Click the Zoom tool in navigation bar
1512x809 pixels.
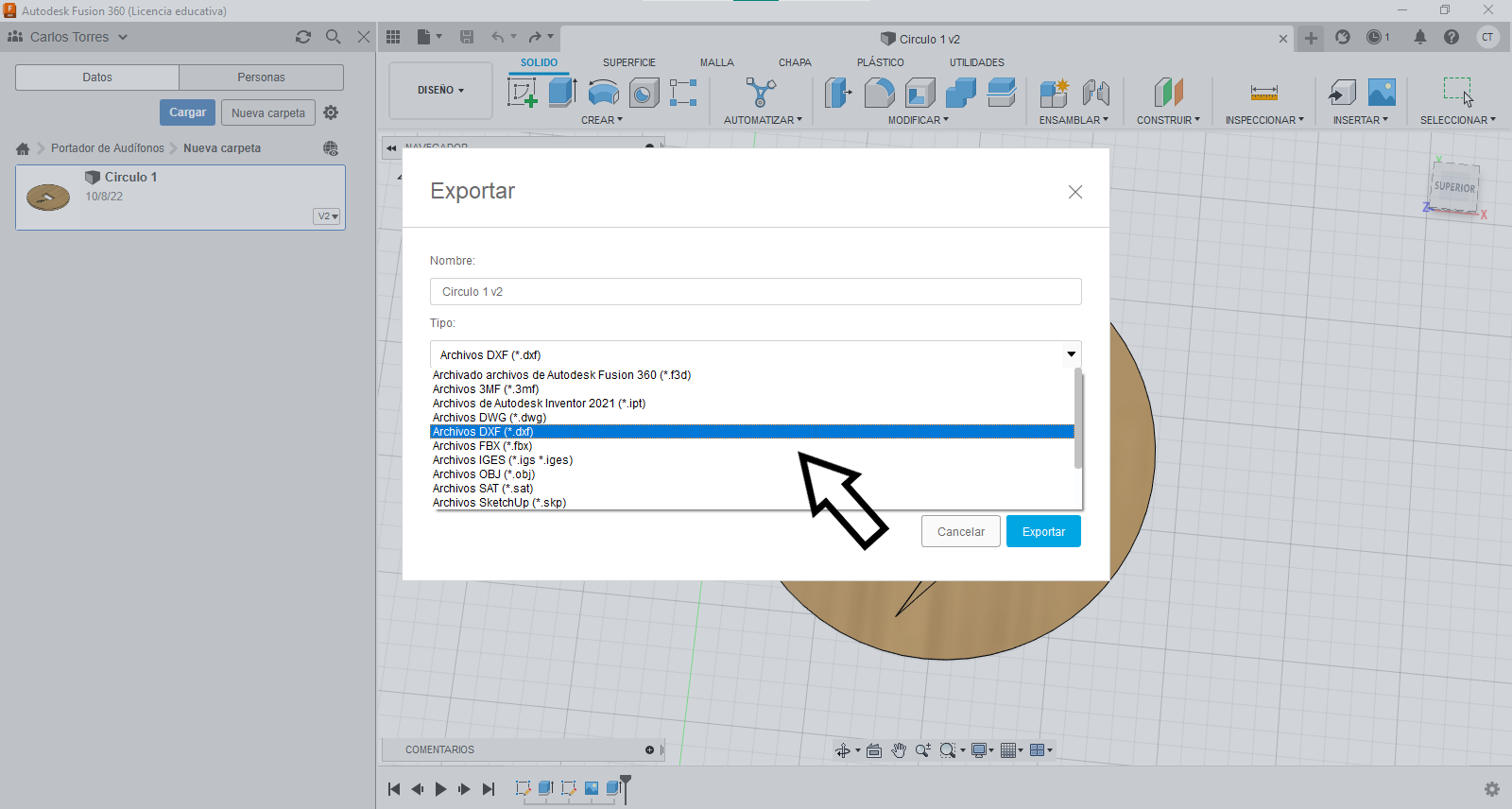pos(922,750)
